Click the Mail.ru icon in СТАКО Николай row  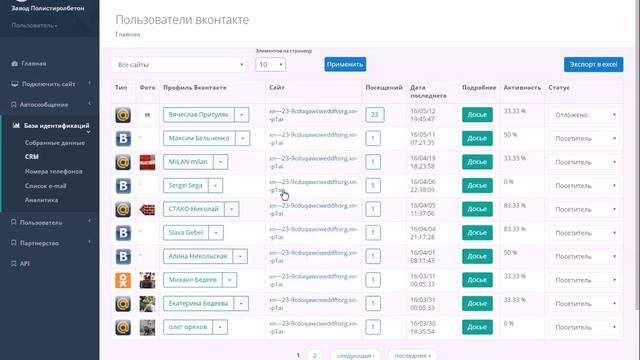[x=123, y=209]
